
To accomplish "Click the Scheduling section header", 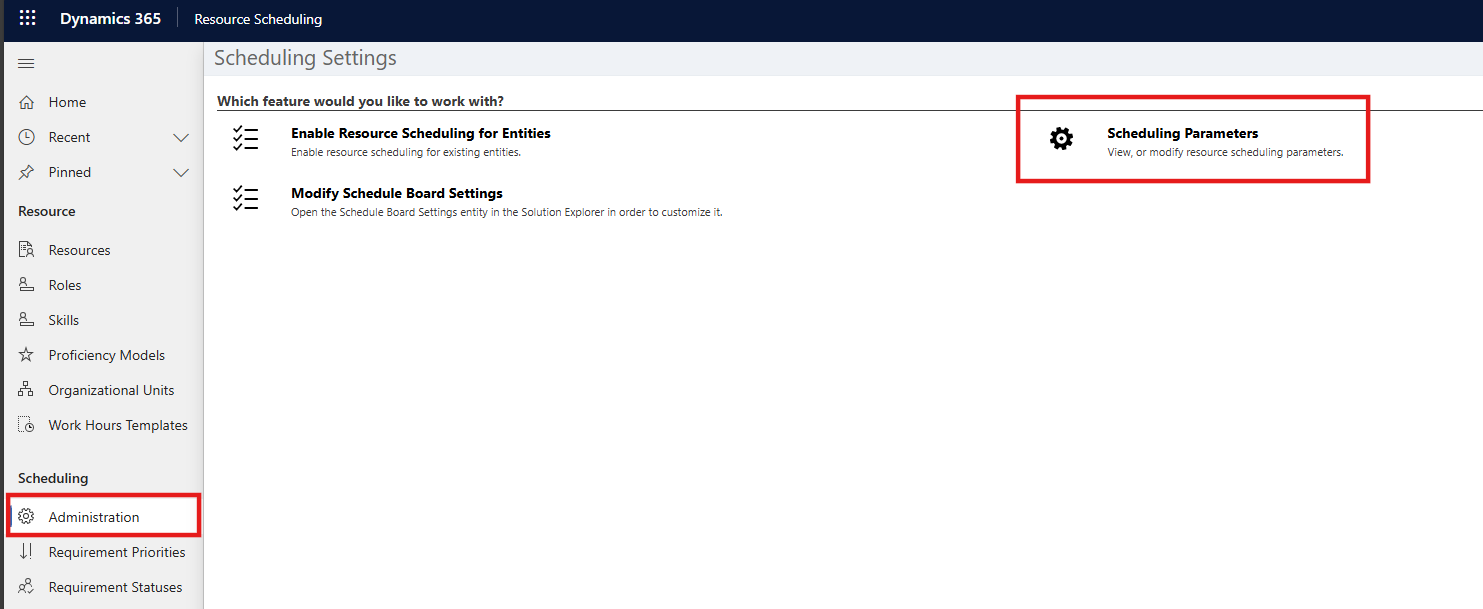I will [x=53, y=478].
